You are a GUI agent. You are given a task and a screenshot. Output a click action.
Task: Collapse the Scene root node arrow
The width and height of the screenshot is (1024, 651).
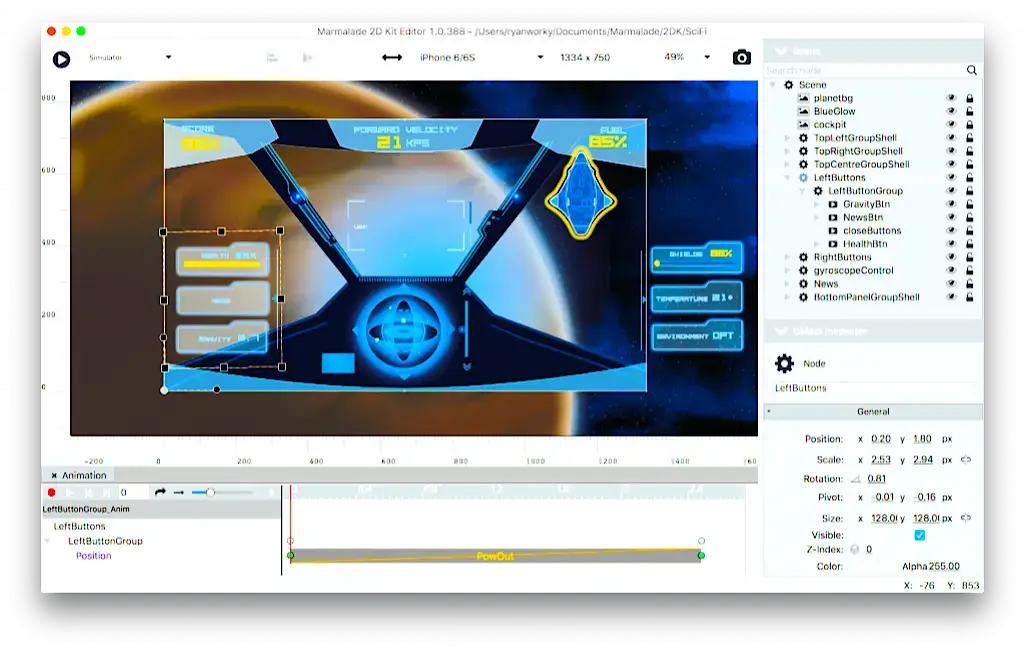pyautogui.click(x=773, y=85)
